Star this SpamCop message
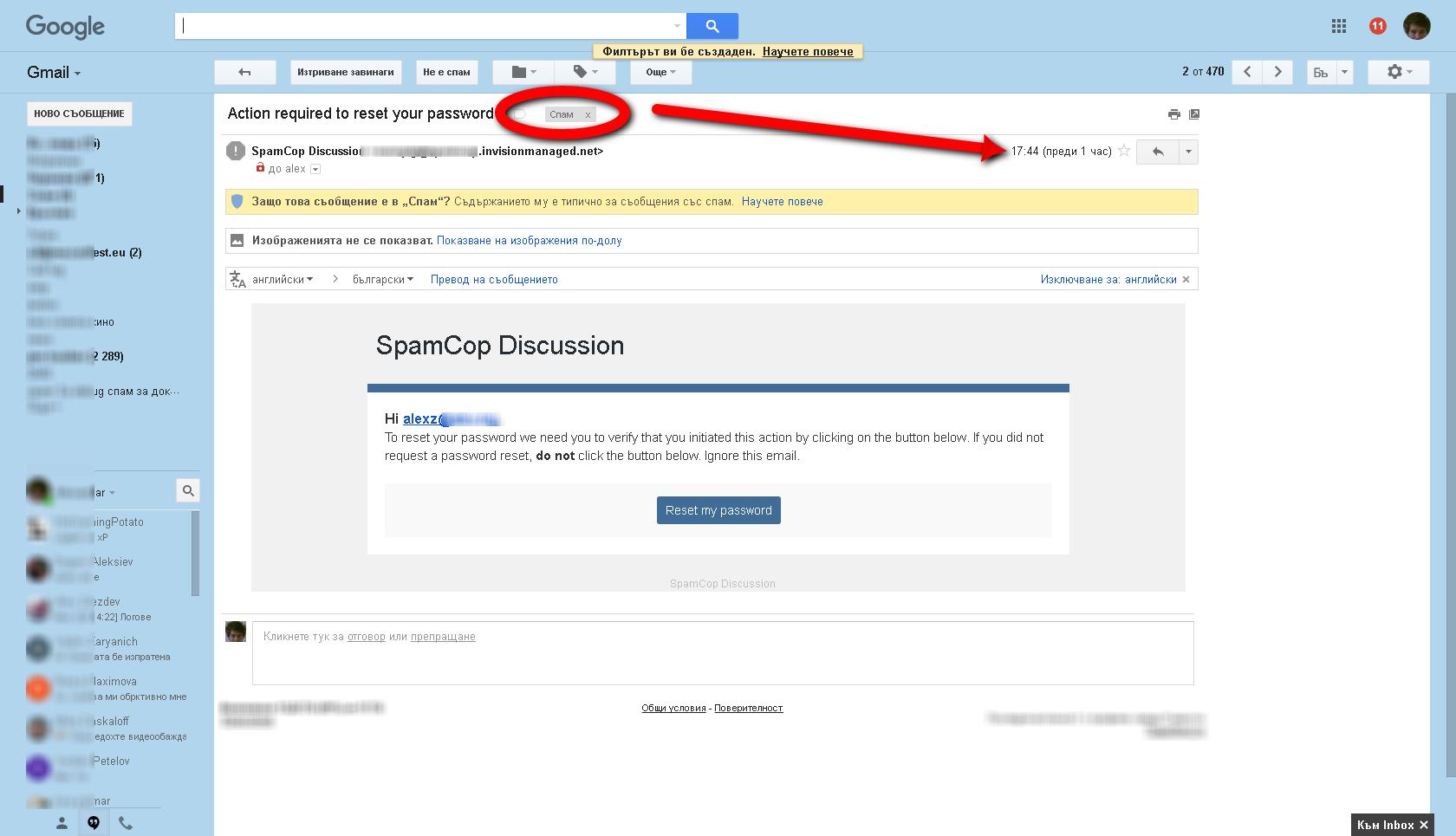Viewport: 1456px width, 836px height. click(x=1124, y=151)
